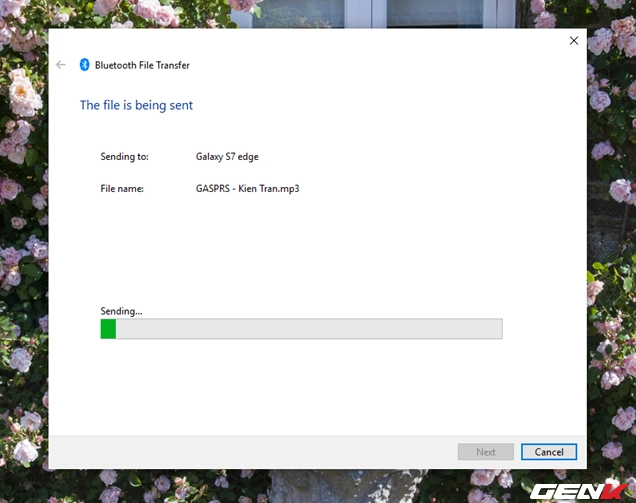Click the "Sending..." status text
Screen dimensions: 636x503
pos(121,312)
